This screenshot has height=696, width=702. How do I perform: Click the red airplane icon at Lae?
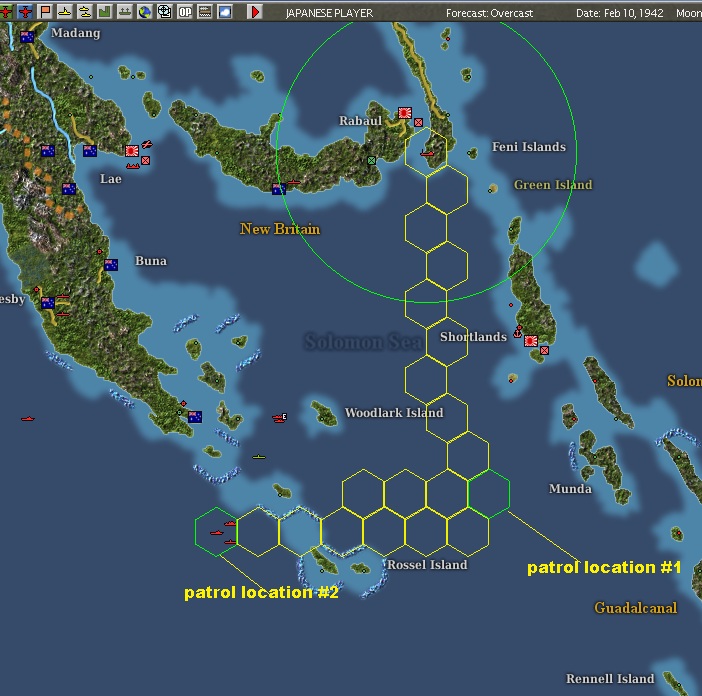tap(147, 144)
